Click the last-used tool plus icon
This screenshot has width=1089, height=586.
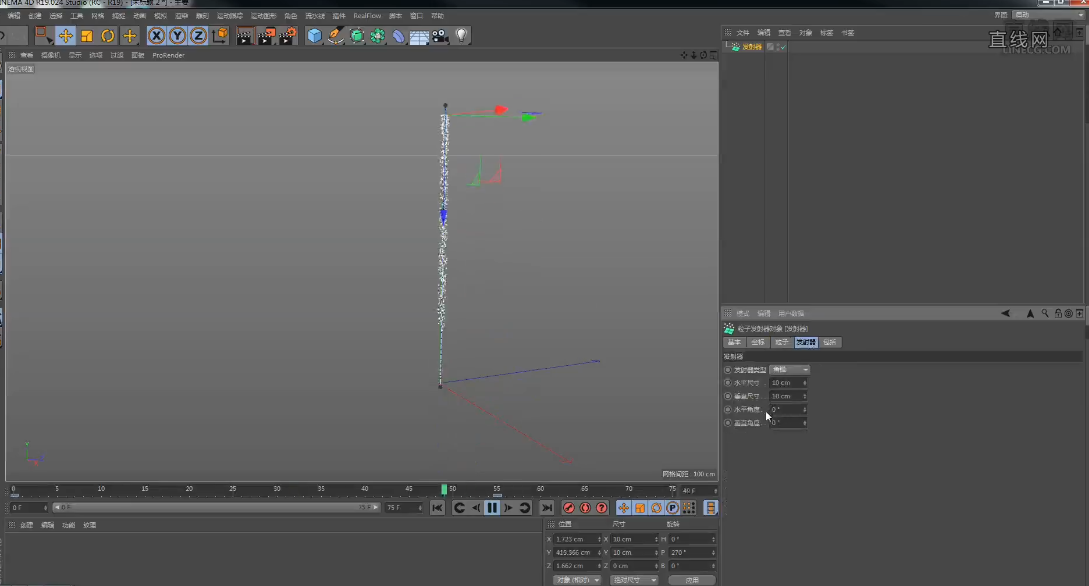click(129, 35)
